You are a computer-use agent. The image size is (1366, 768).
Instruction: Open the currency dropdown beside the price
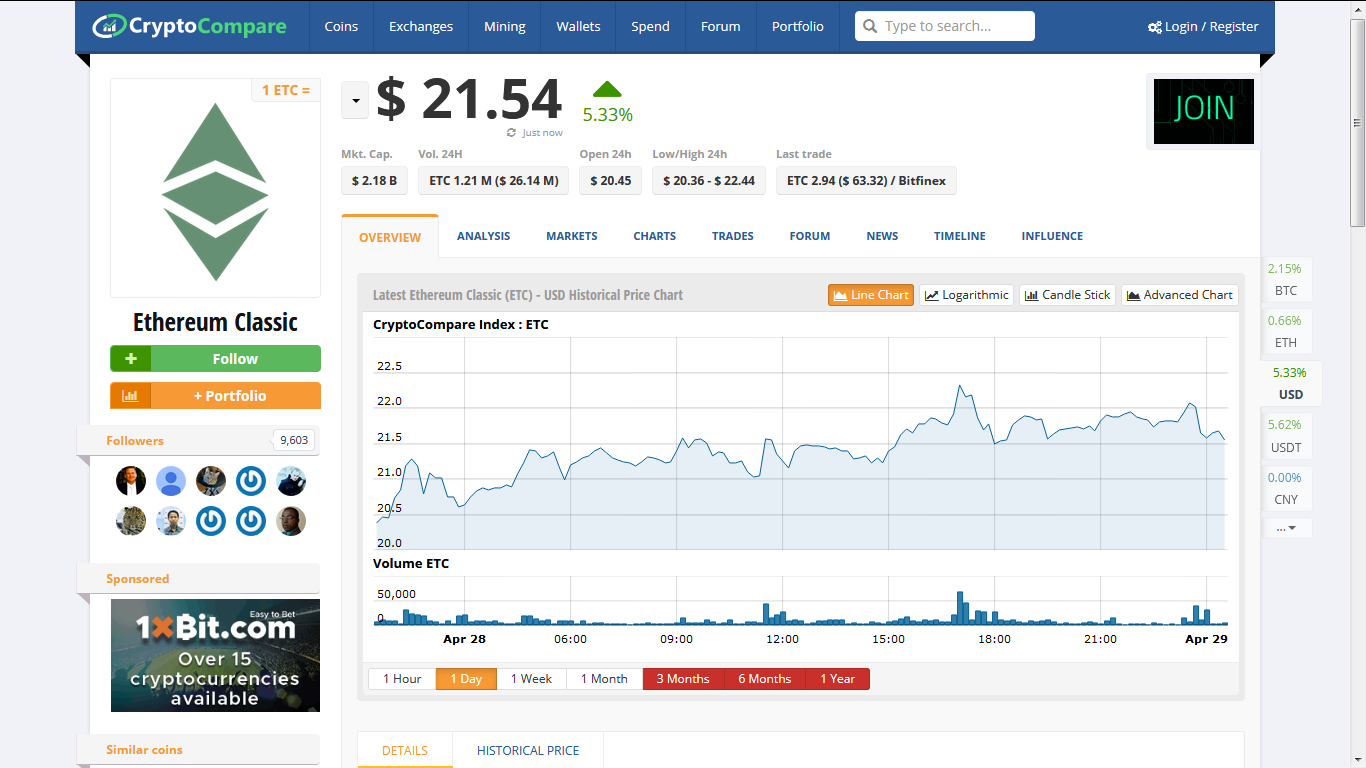click(355, 101)
